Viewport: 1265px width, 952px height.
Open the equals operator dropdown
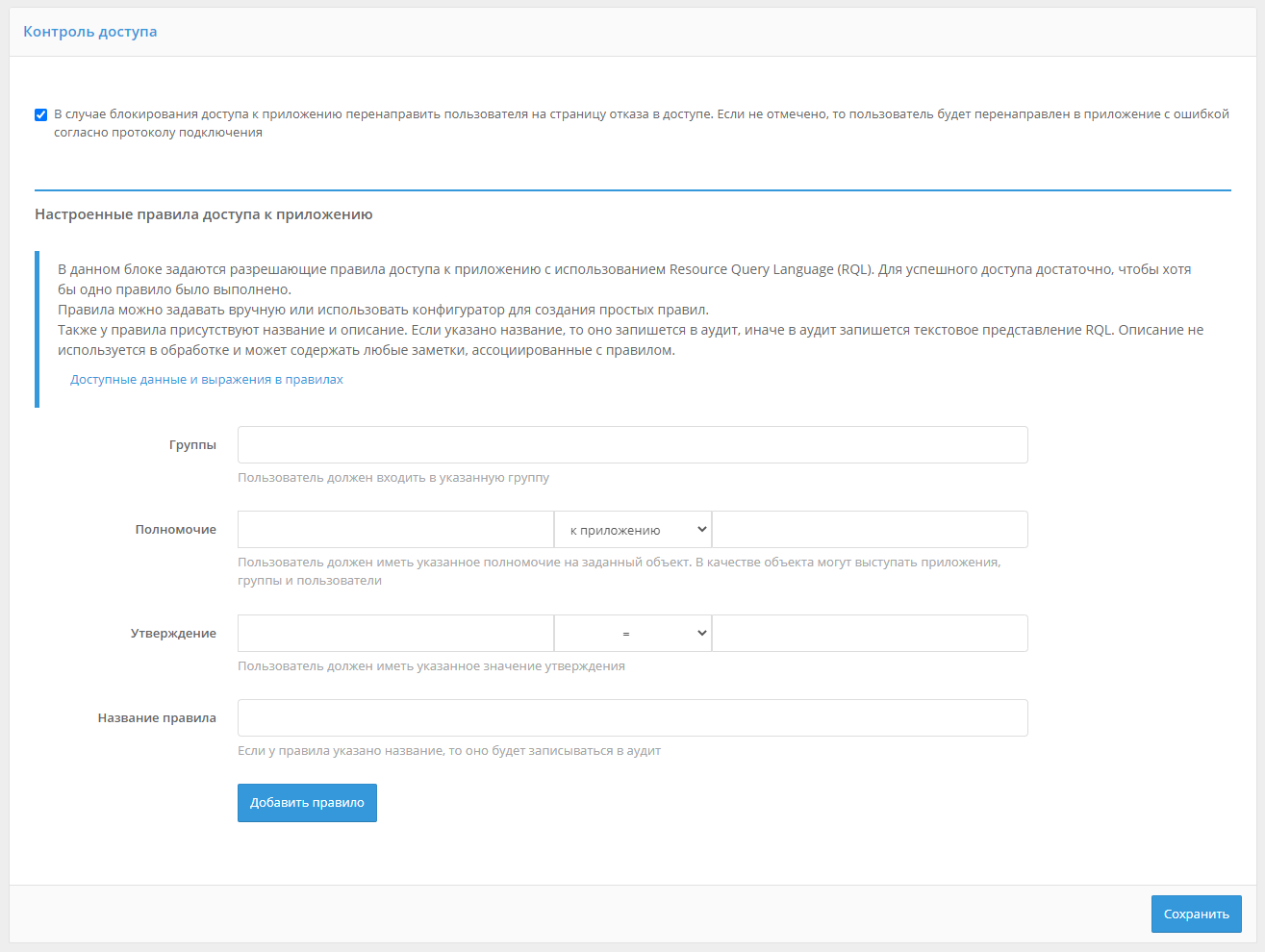(x=633, y=634)
